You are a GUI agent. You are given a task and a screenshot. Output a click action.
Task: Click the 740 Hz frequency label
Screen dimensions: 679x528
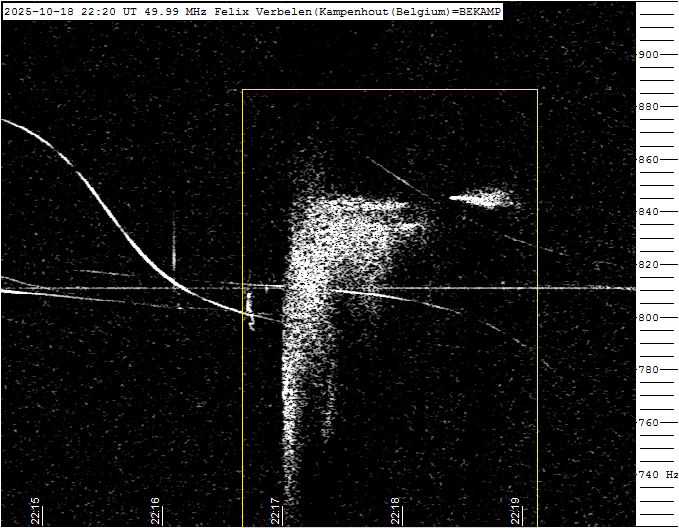pos(656,475)
